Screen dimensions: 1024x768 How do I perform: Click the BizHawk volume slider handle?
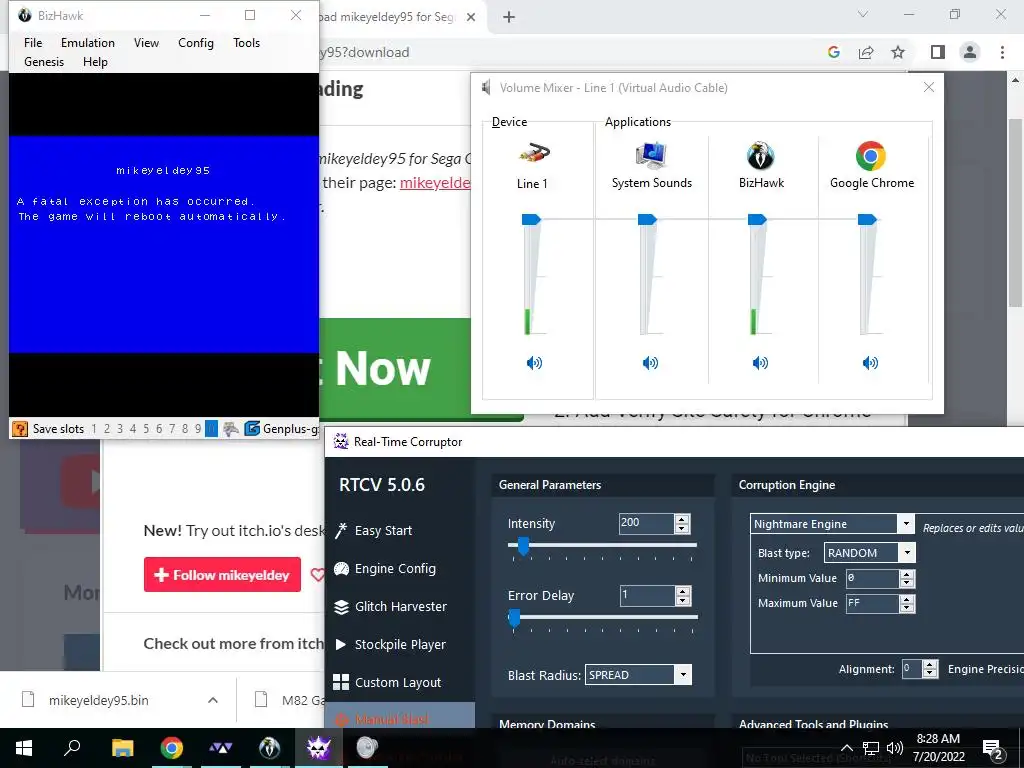757,219
